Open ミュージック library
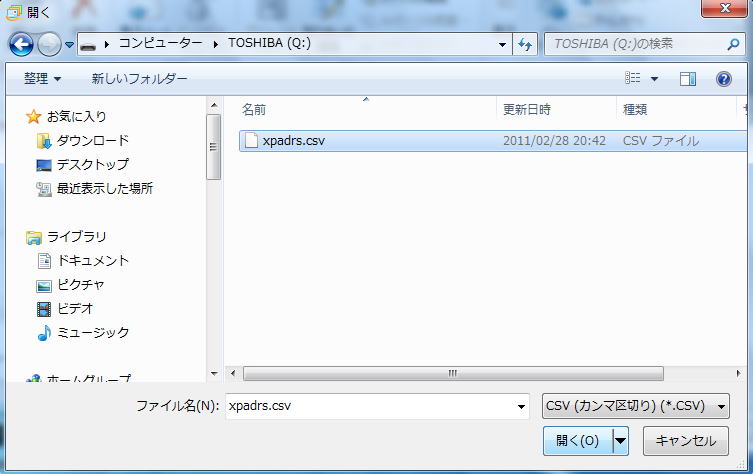Viewport: 753px width, 474px height. coord(93,332)
